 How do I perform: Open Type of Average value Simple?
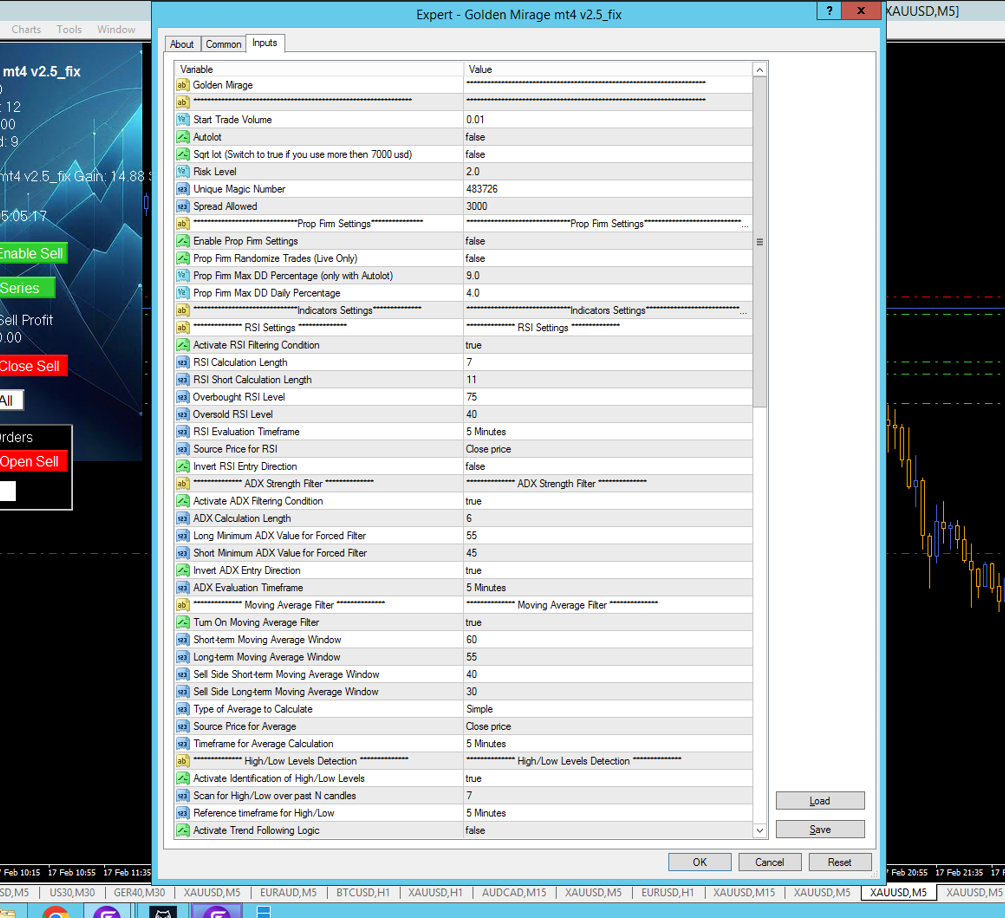[x=608, y=708]
